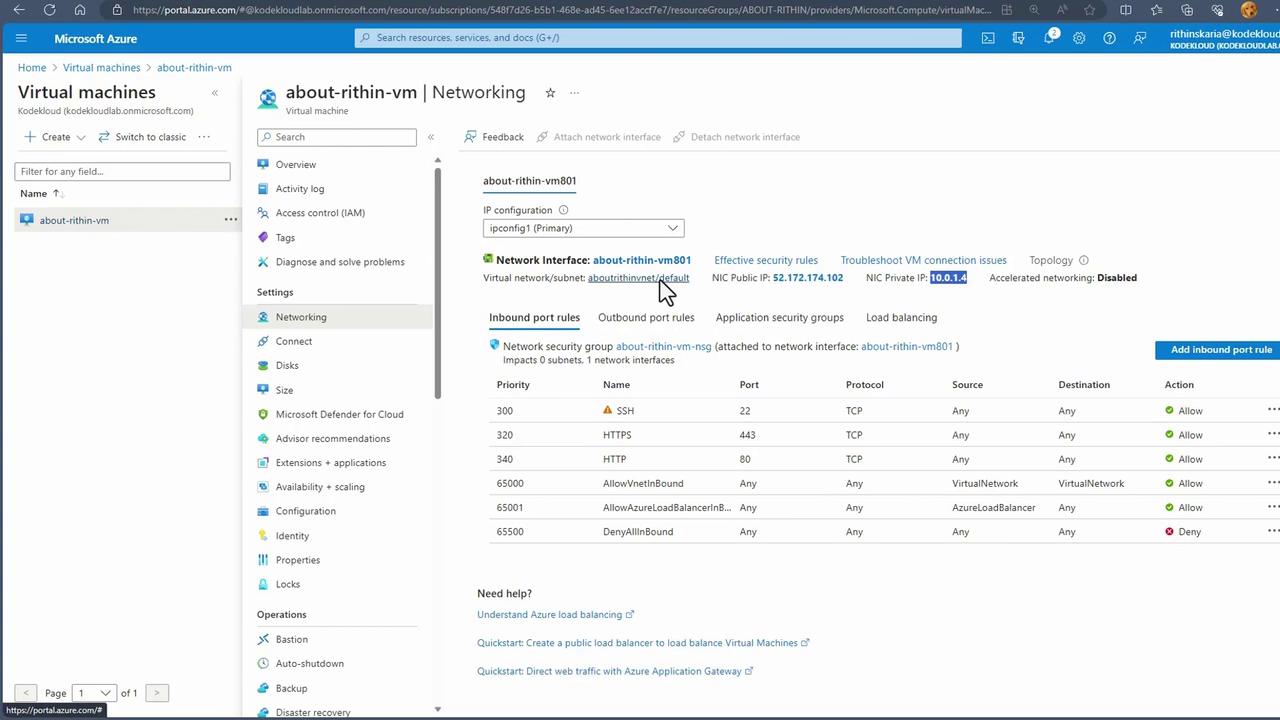
Task: Open Cloud Shell icon in top bar
Action: 988,38
